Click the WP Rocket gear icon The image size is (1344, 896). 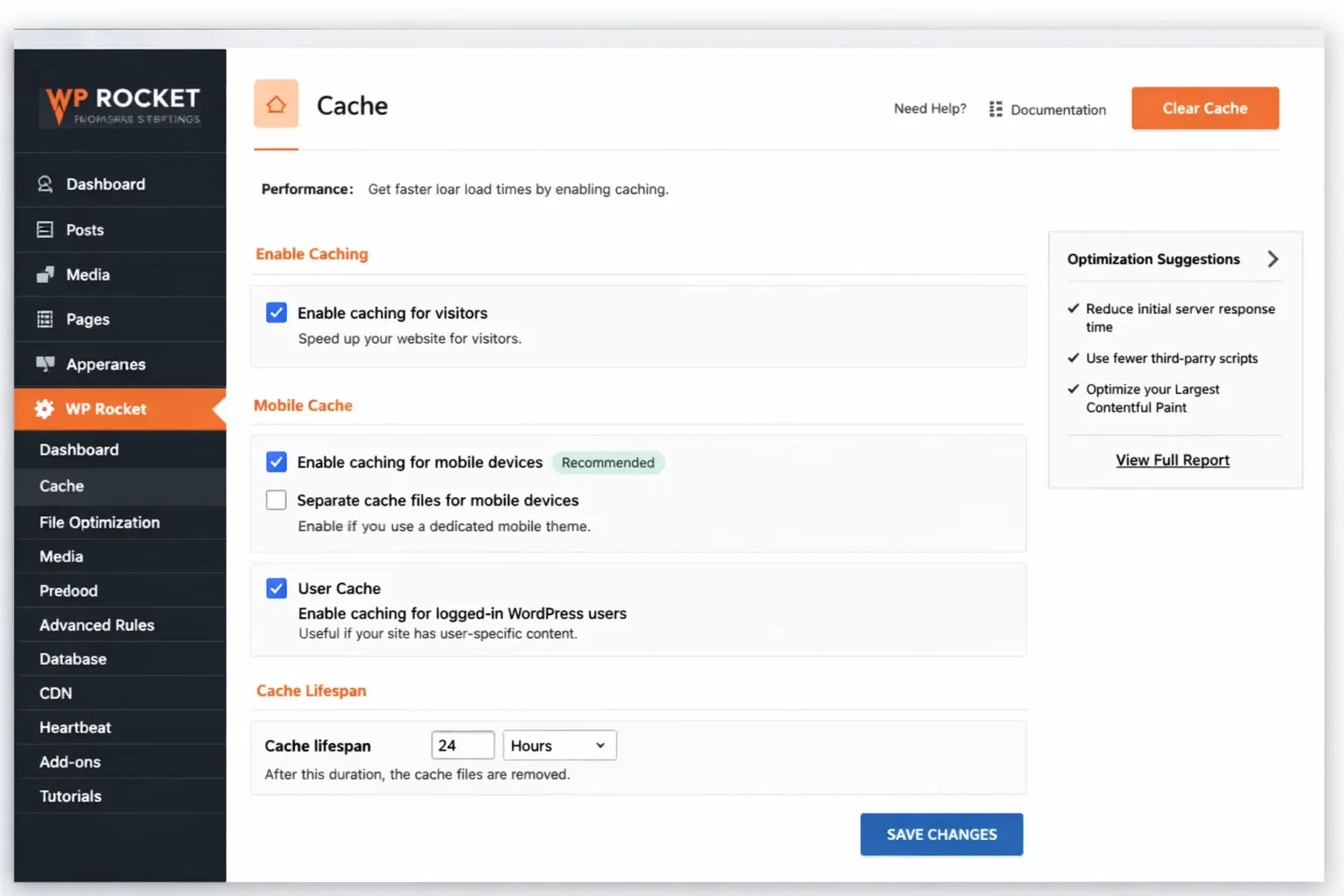pos(44,409)
